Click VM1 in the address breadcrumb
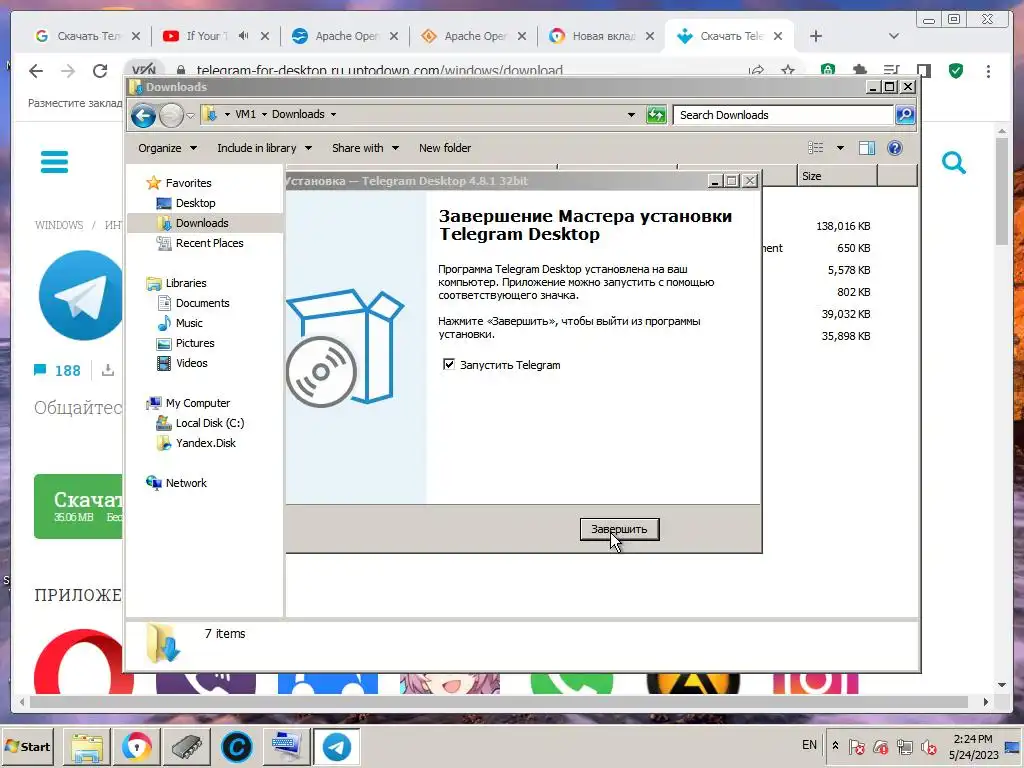Image resolution: width=1024 pixels, height=768 pixels. pos(246,114)
